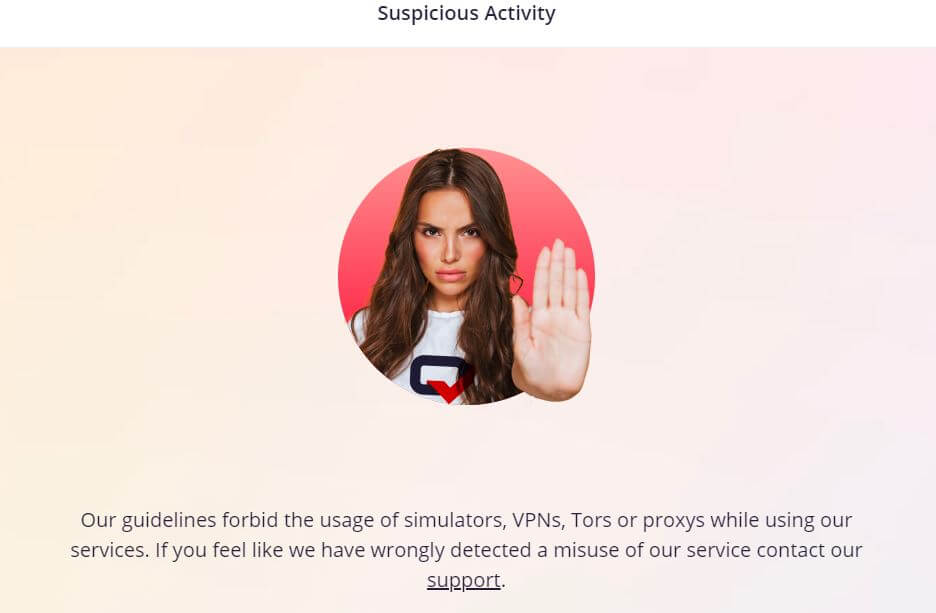Select the Q logo on the shirt
Viewport: 936px width, 613px height.
tap(442, 378)
